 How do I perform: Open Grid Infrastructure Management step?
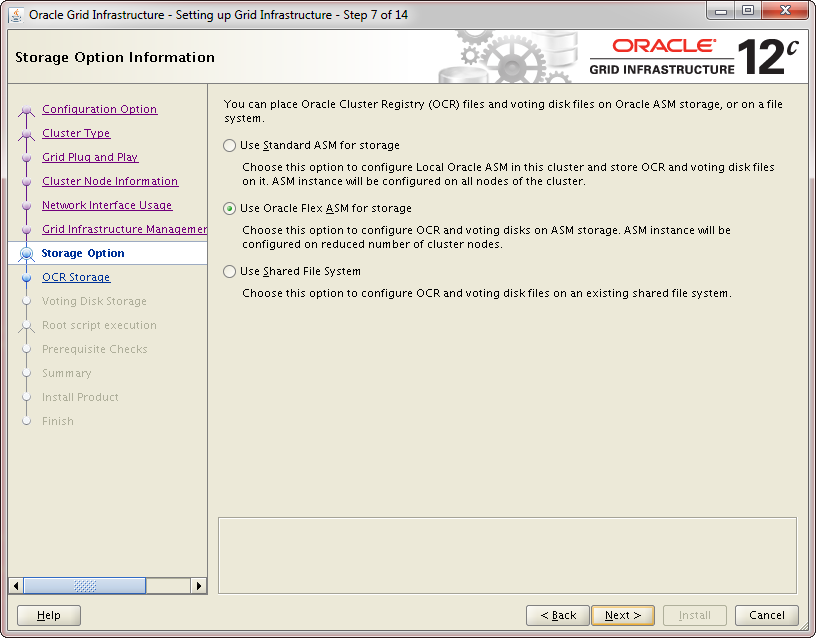coord(124,230)
